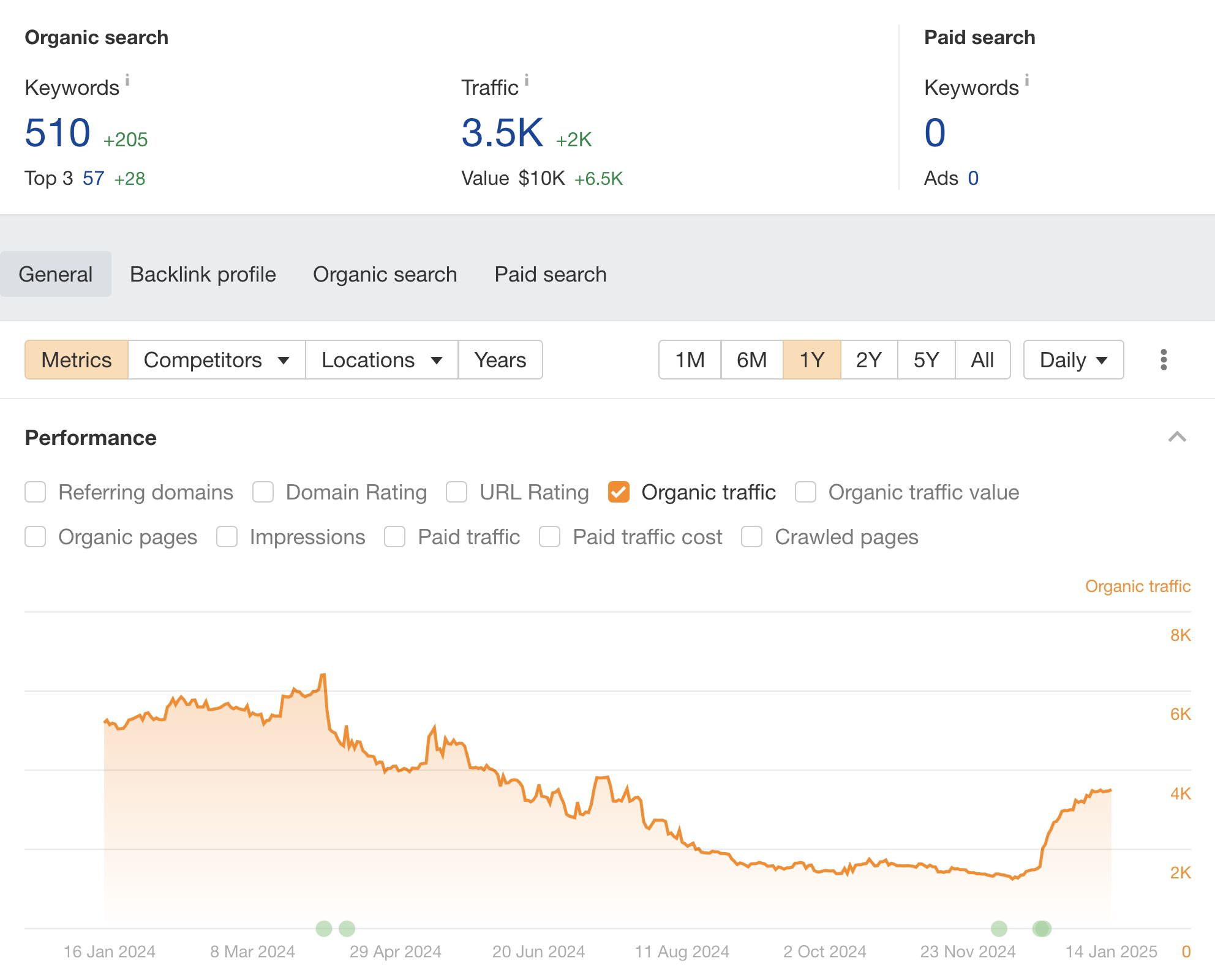
Task: Click info icon beside Traffic label
Action: (527, 80)
